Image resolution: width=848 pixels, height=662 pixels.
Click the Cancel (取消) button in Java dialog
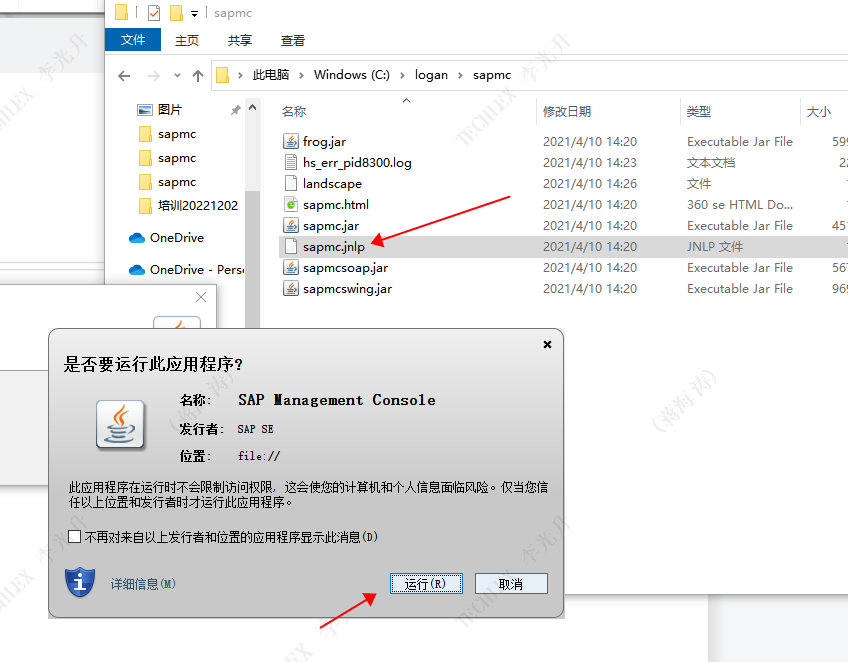point(511,584)
